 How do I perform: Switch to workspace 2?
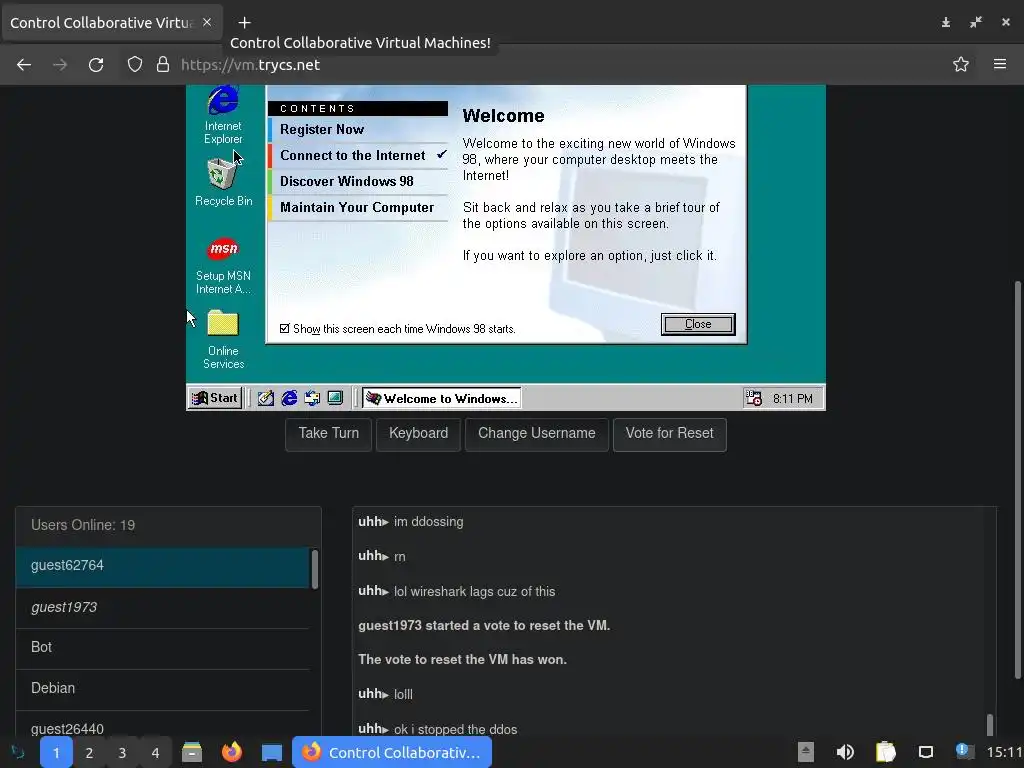tap(89, 753)
